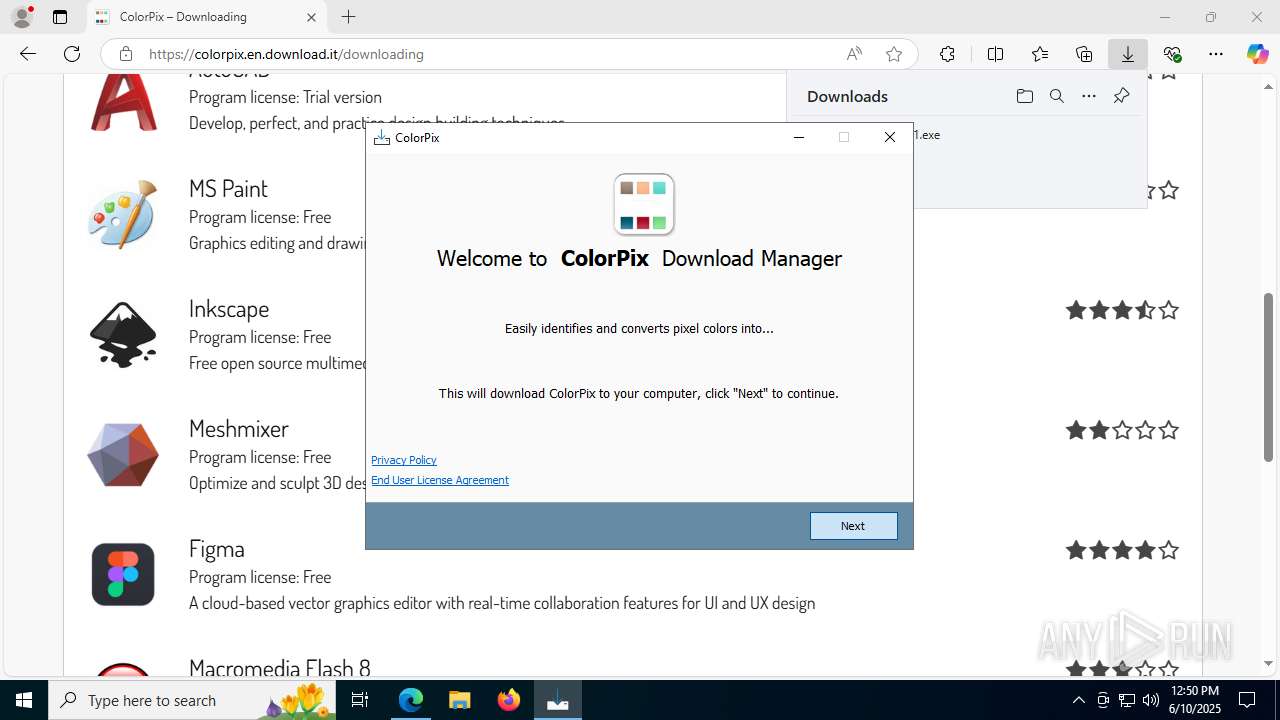
Task: Open the MS Paint listing title
Action: [228, 188]
